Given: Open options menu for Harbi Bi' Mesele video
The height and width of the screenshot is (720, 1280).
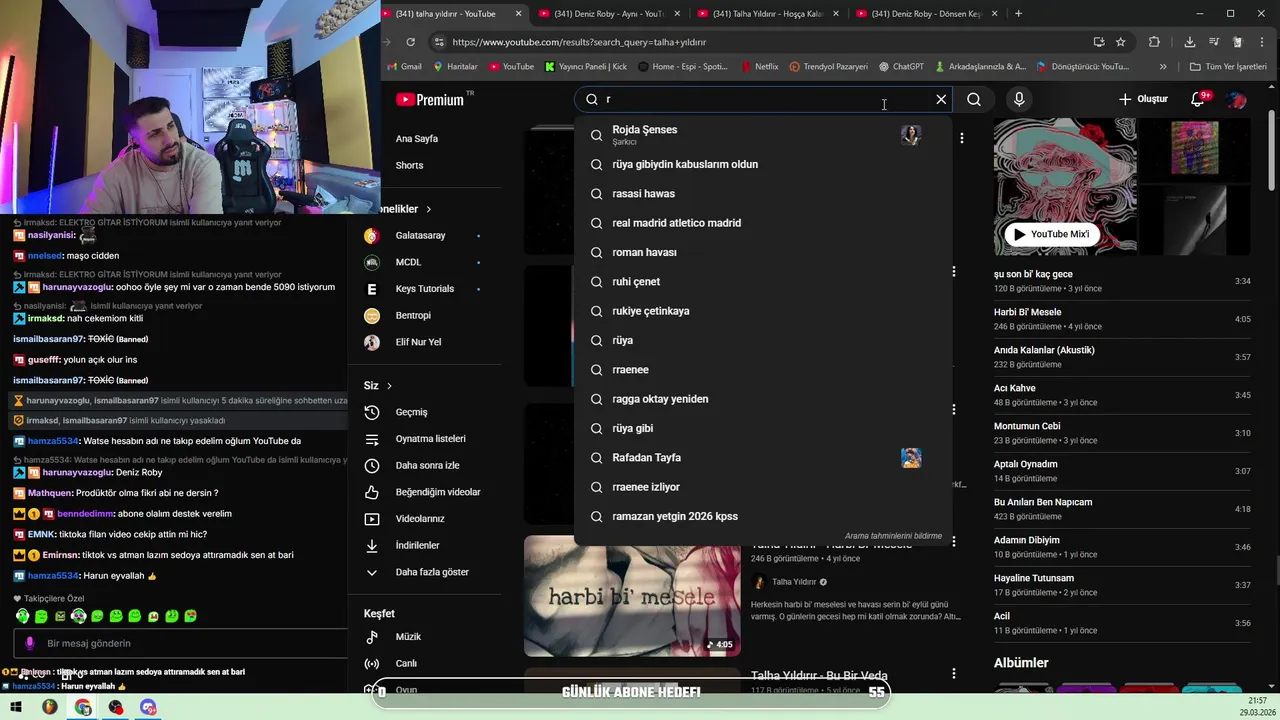Looking at the screenshot, I should pyautogui.click(x=954, y=542).
